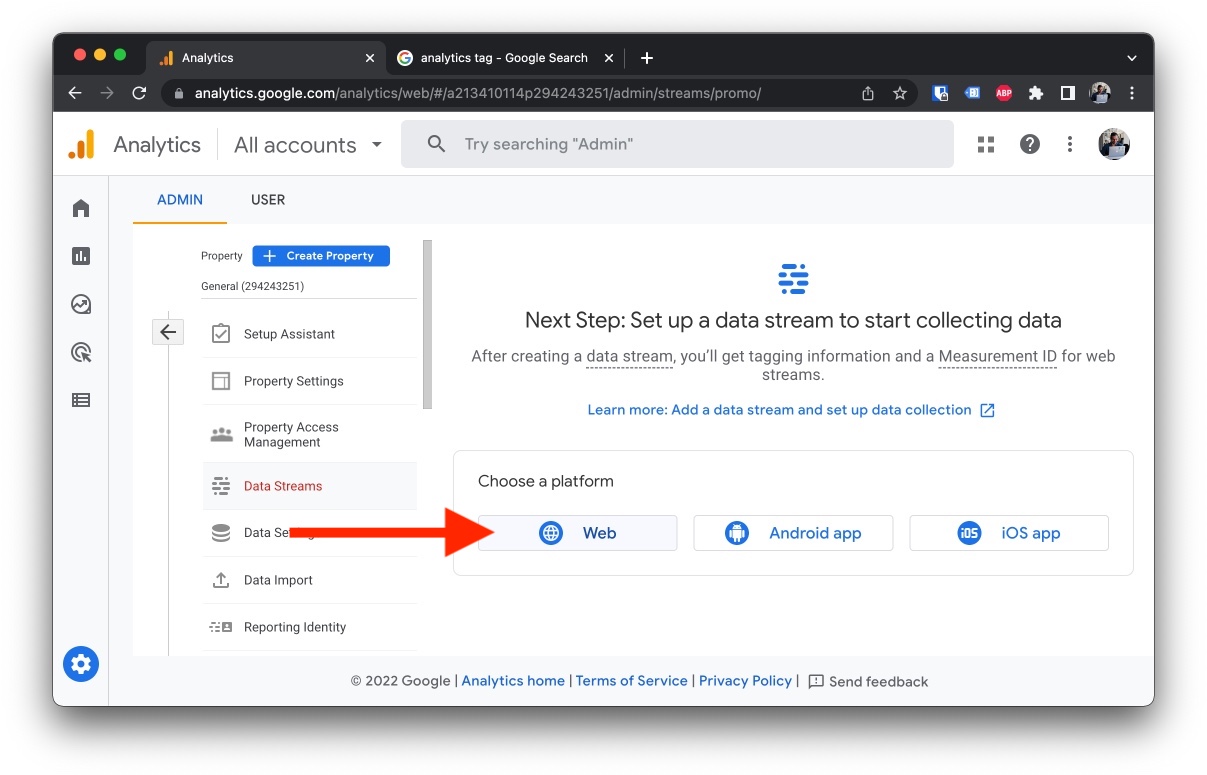Viewport: 1207px width, 775px height.
Task: Open the Google apps grid icon
Action: click(986, 144)
